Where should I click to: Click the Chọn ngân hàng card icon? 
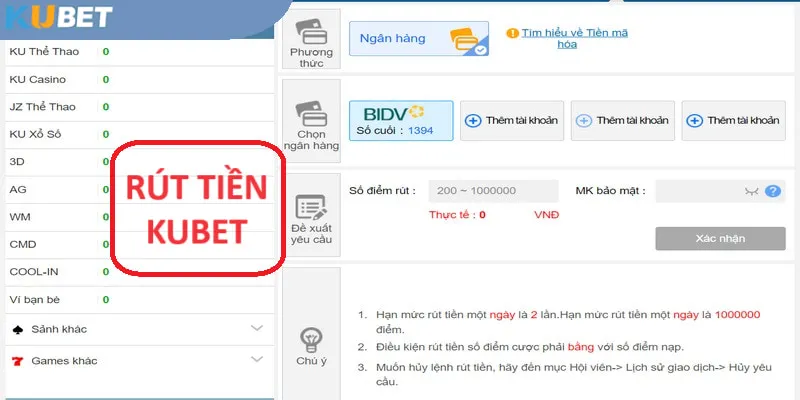click(x=311, y=114)
